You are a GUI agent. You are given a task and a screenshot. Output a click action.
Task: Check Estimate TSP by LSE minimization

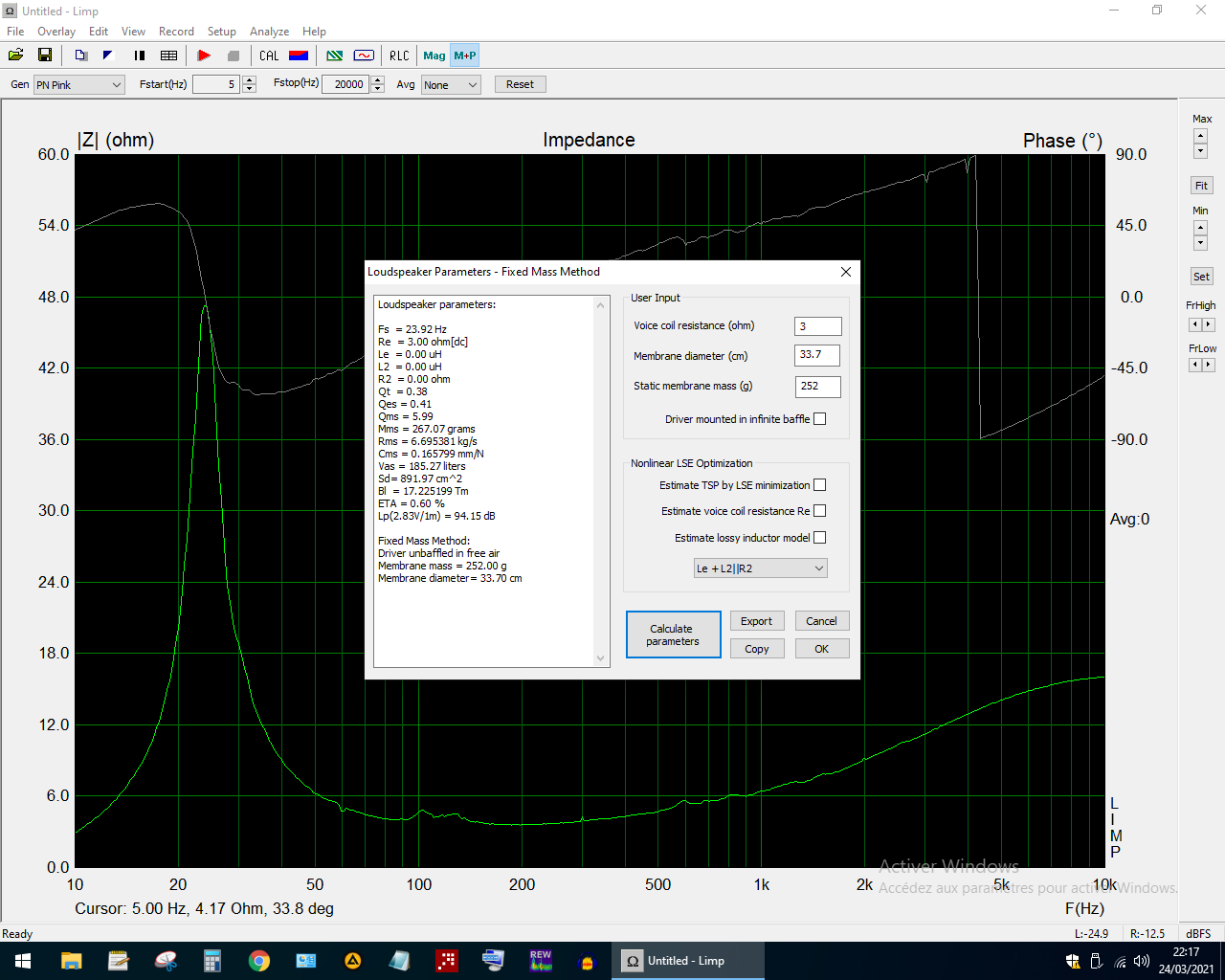pos(819,485)
